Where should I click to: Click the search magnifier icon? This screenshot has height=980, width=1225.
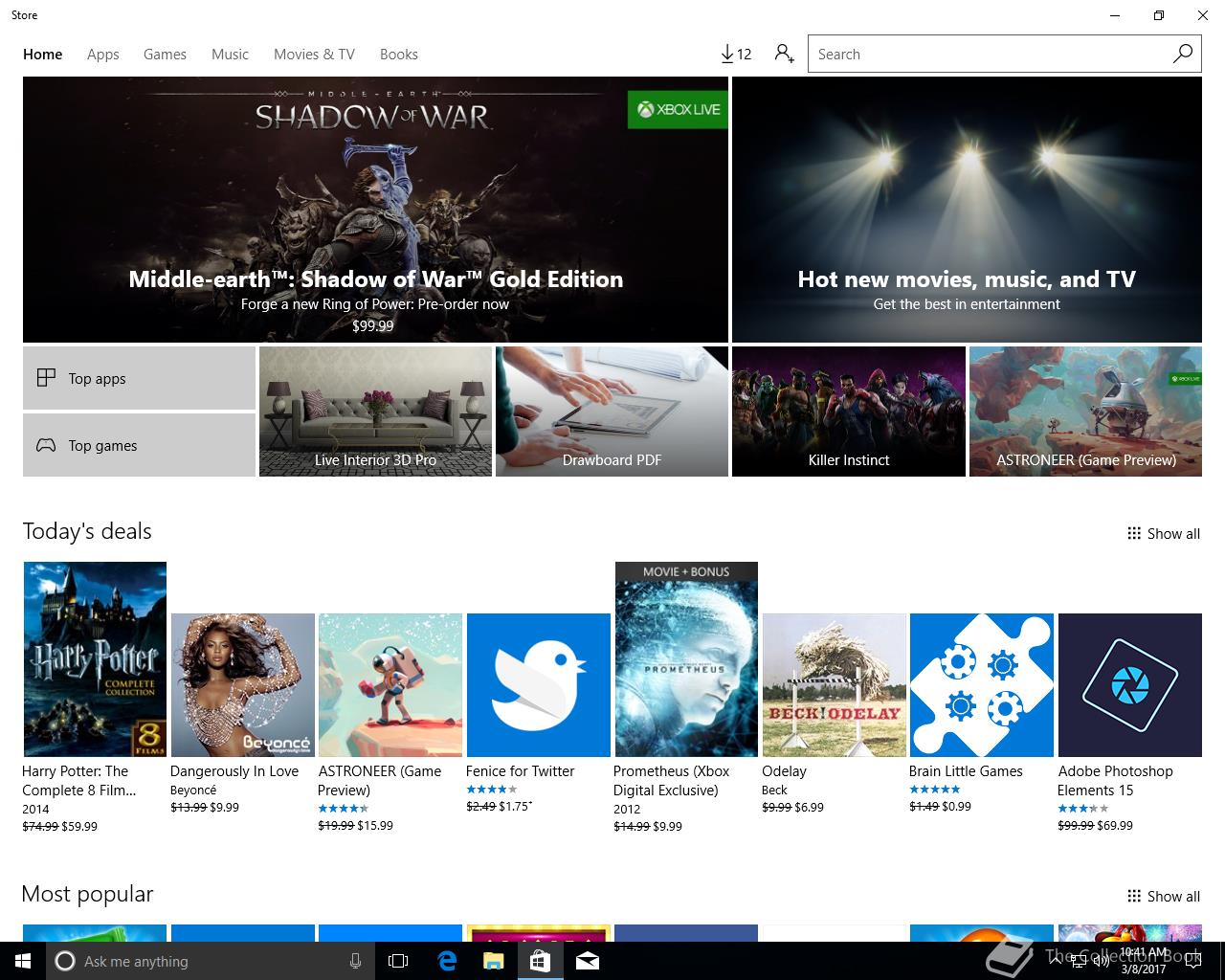pyautogui.click(x=1183, y=54)
